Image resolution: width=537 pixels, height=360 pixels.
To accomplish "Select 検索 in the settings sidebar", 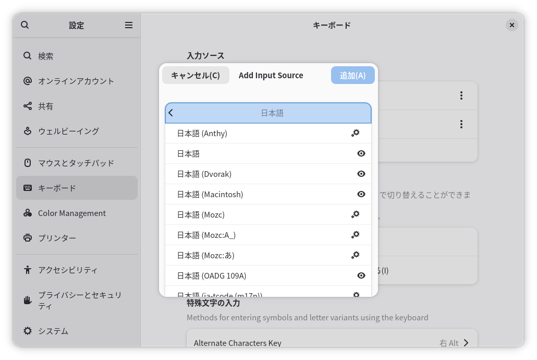I will pos(77,56).
